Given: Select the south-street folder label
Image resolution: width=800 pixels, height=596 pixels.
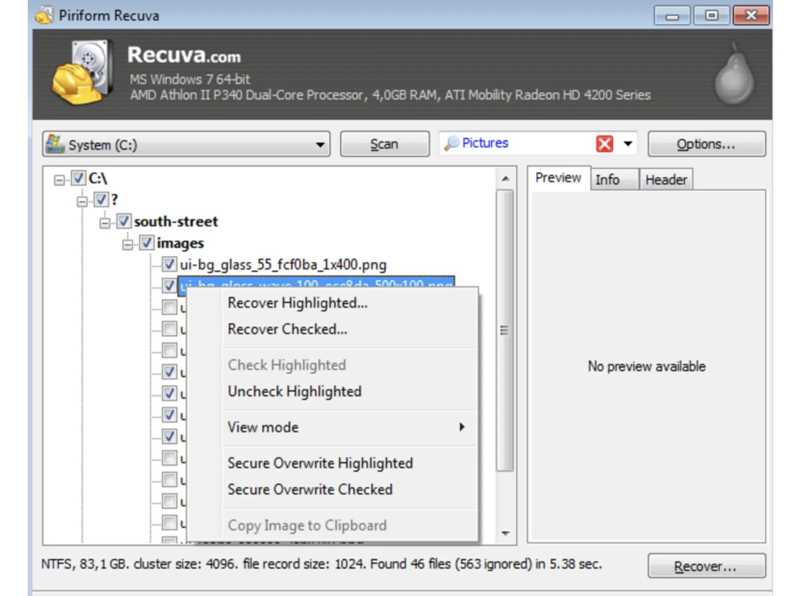Looking at the screenshot, I should 176,221.
